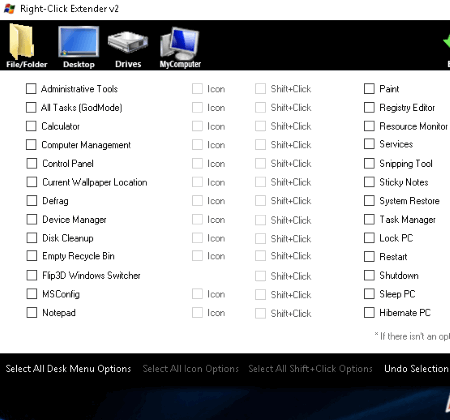
Task: Select the Desktop monitor icon
Action: click(79, 46)
